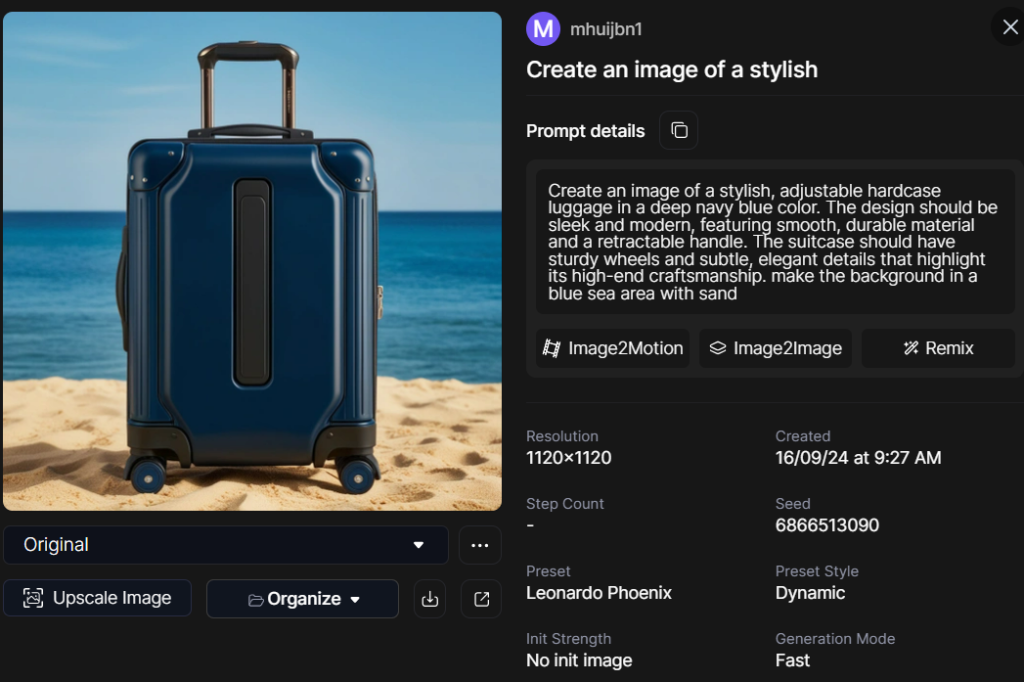Remix this generation
Viewport: 1024px width, 682px height.
938,348
